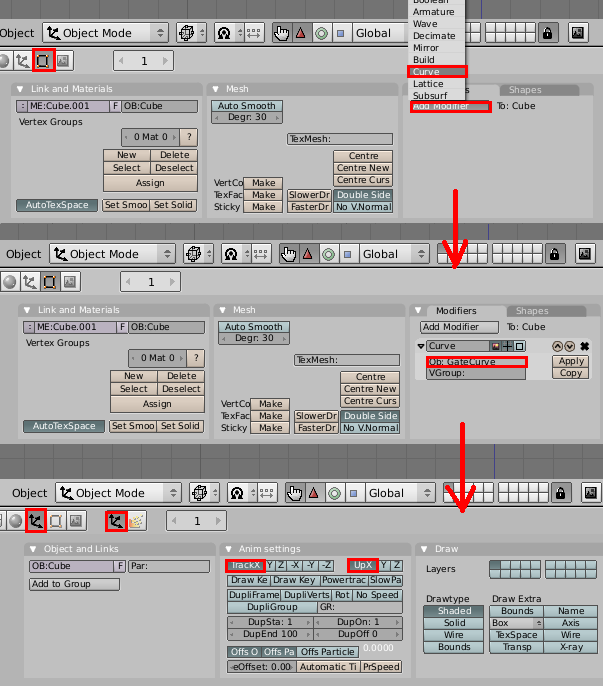This screenshot has height=686, width=603.
Task: Choose Mirror from the modifier menu
Action: [x=437, y=48]
